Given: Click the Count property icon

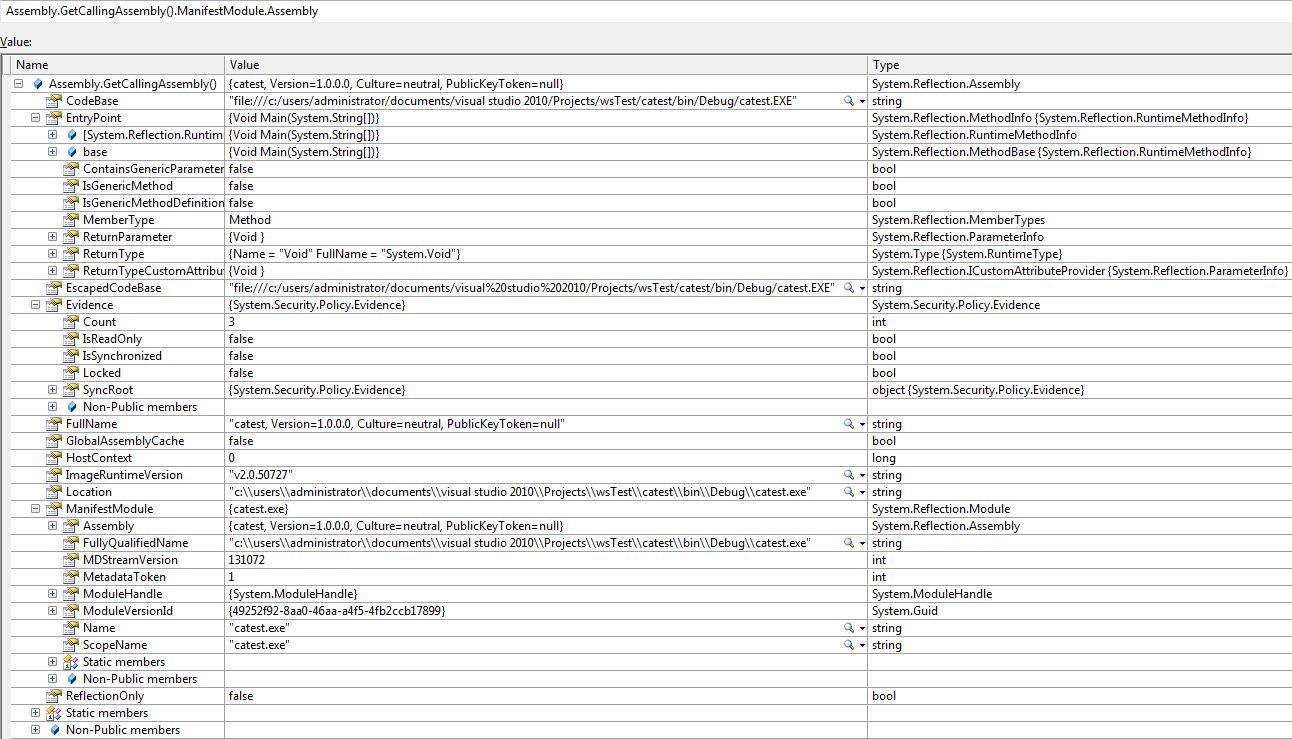Looking at the screenshot, I should [71, 322].
